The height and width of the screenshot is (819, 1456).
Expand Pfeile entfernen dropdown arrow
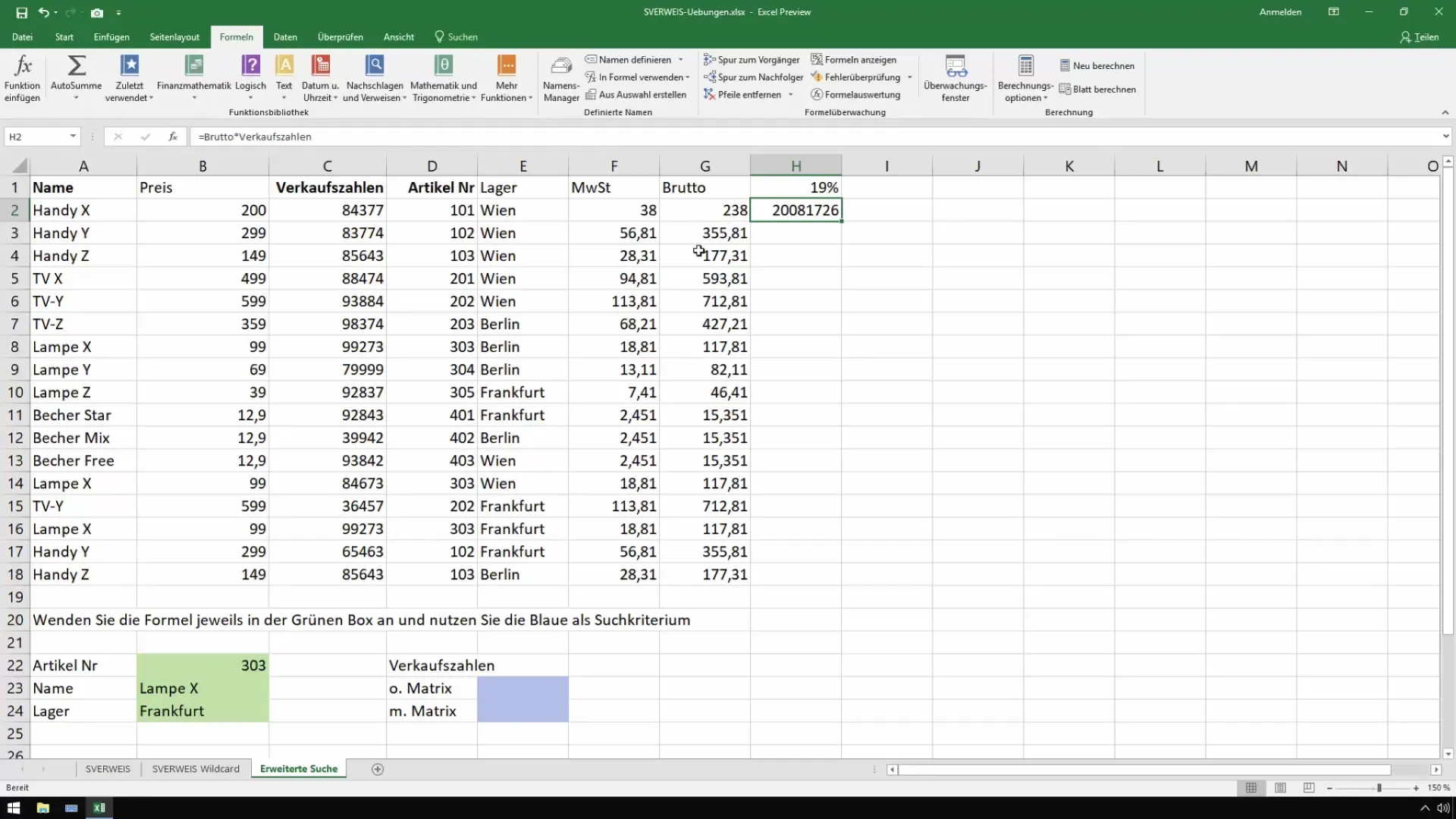[791, 95]
